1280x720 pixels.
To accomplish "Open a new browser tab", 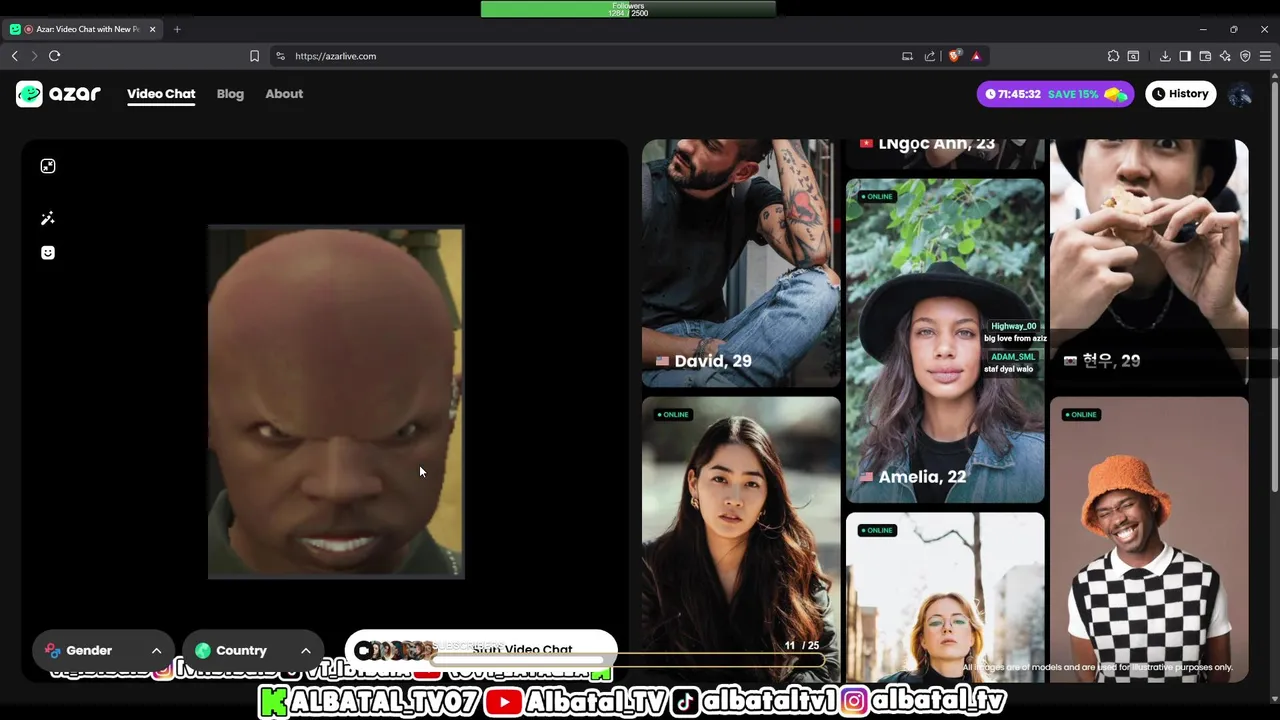I will (177, 29).
